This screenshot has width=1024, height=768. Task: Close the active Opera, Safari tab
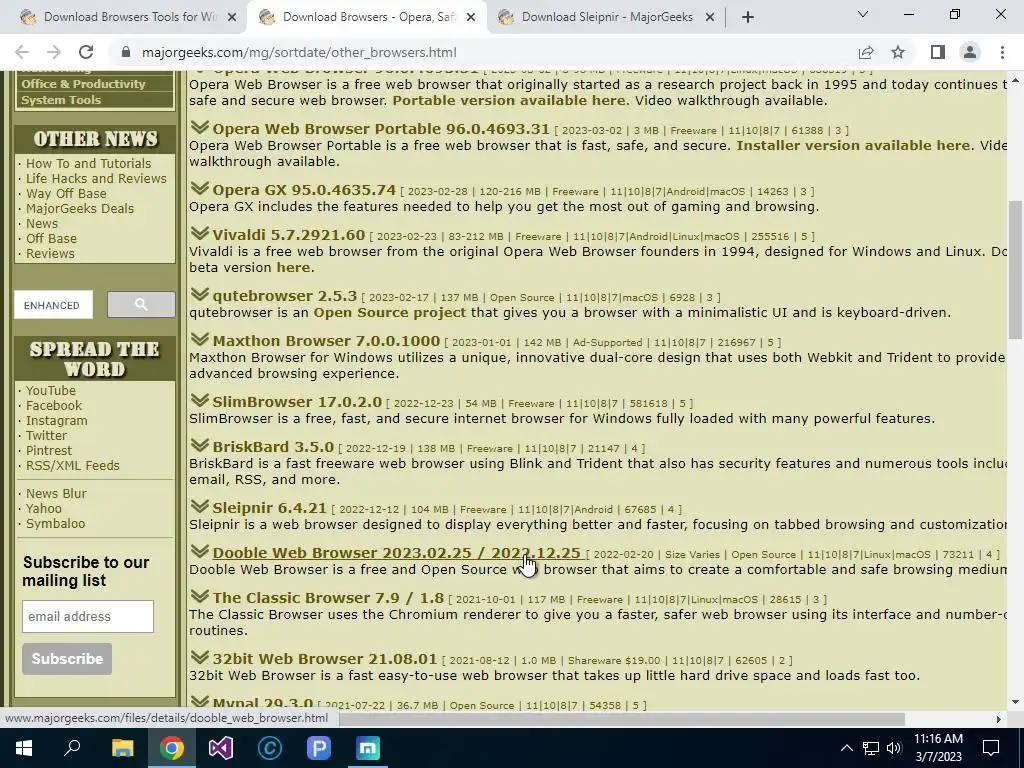pyautogui.click(x=471, y=18)
